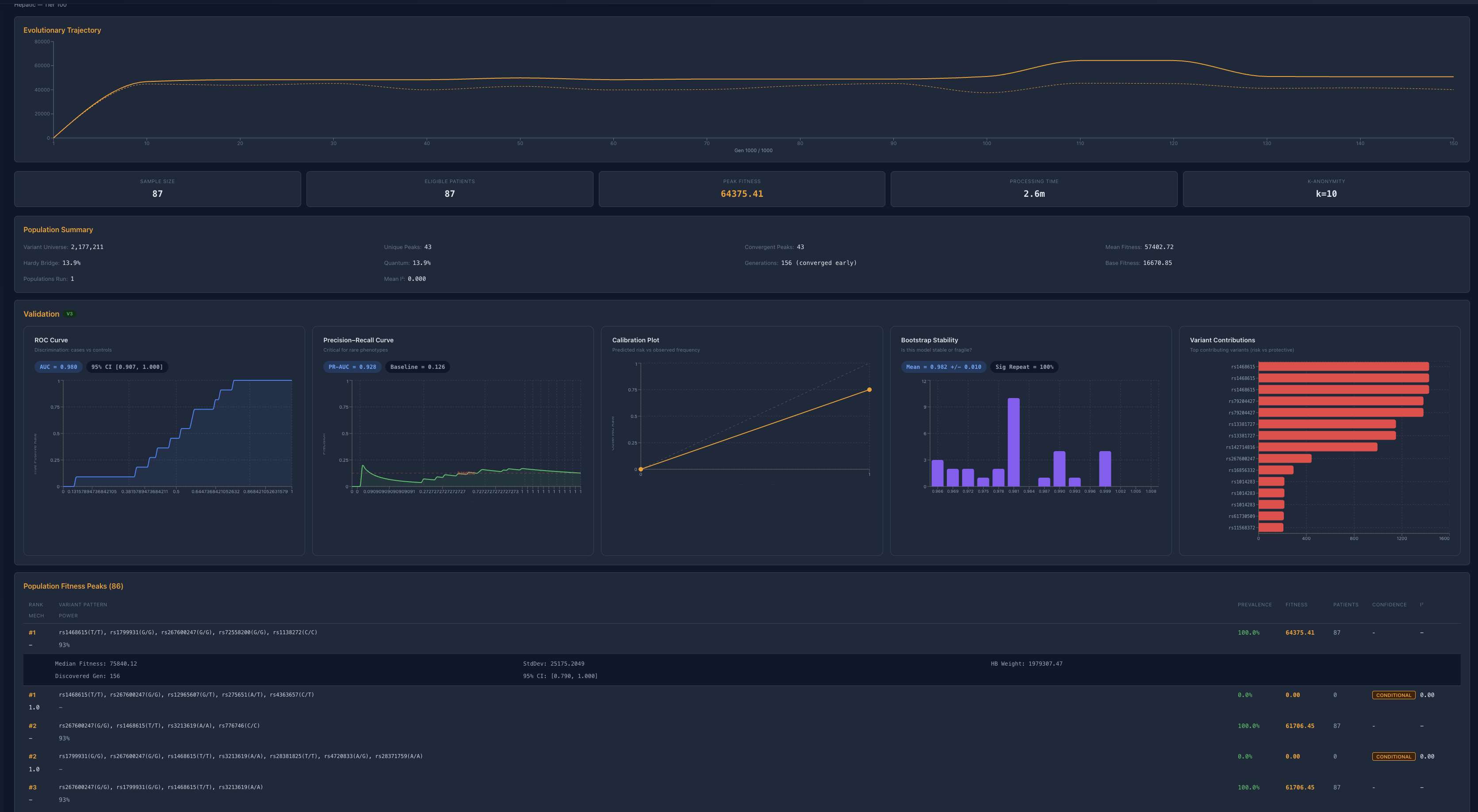Image resolution: width=1478 pixels, height=812 pixels.
Task: Click the tallest purple Bootstrap Stability bar
Action: click(x=1013, y=442)
